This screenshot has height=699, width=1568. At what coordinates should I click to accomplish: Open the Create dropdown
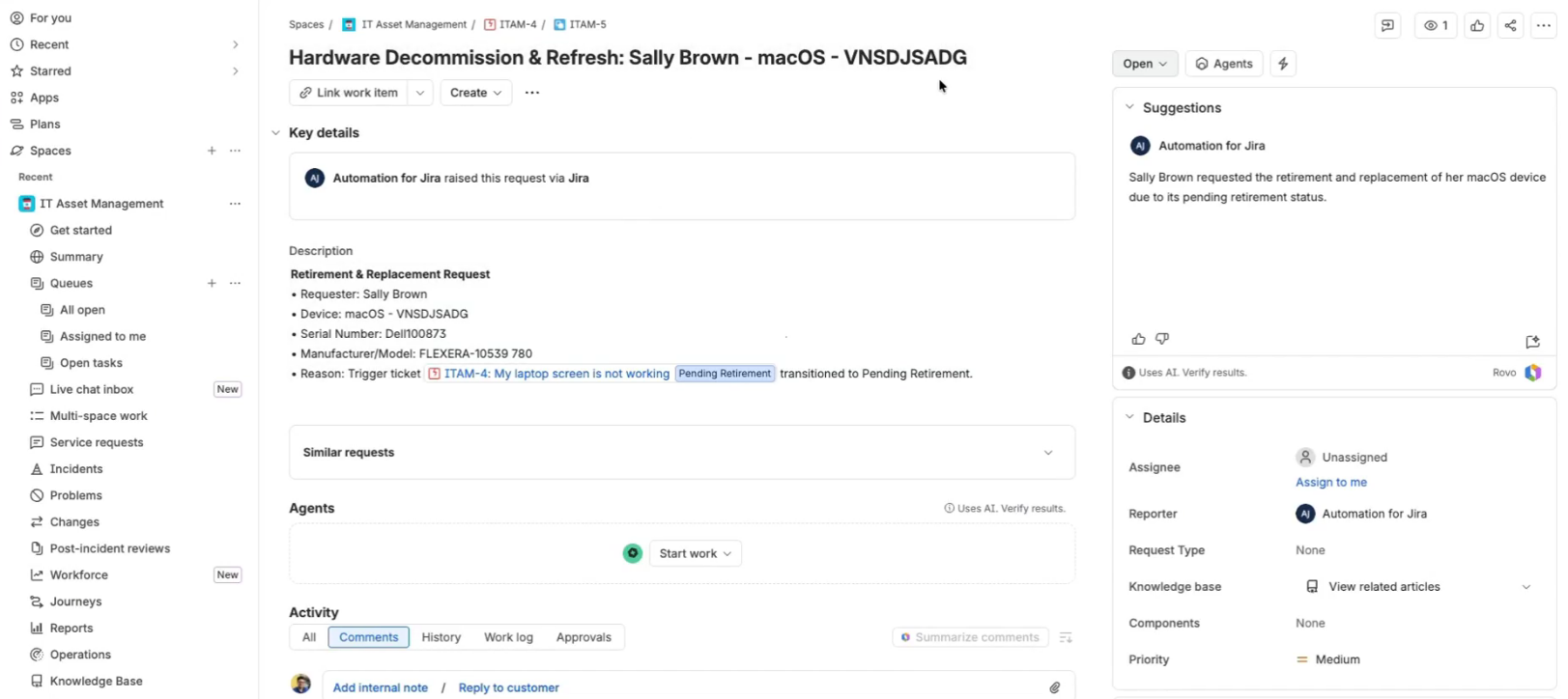coord(476,93)
